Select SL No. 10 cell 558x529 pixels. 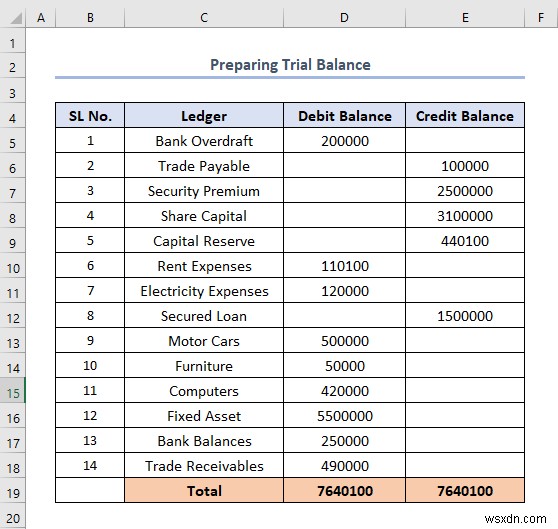(x=90, y=365)
